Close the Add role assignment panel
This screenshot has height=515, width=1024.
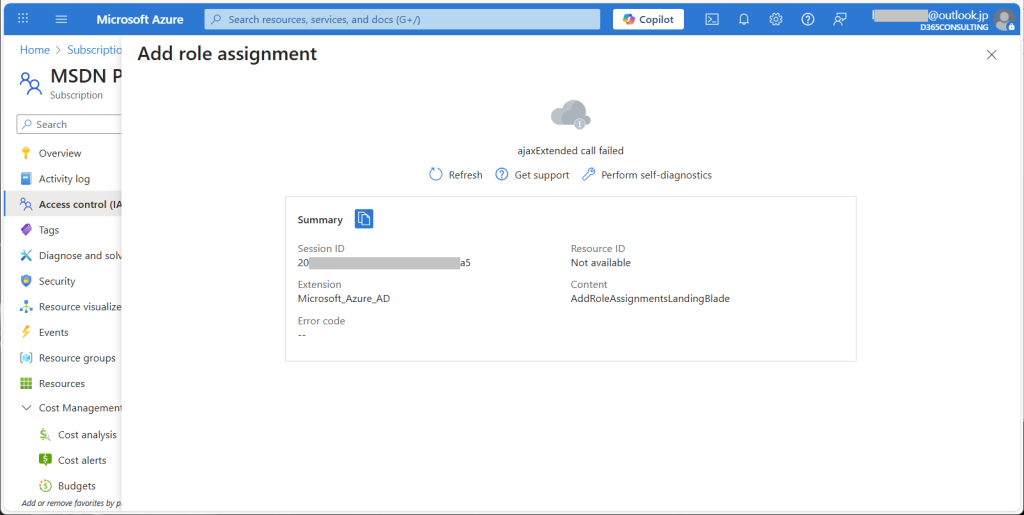click(x=991, y=55)
